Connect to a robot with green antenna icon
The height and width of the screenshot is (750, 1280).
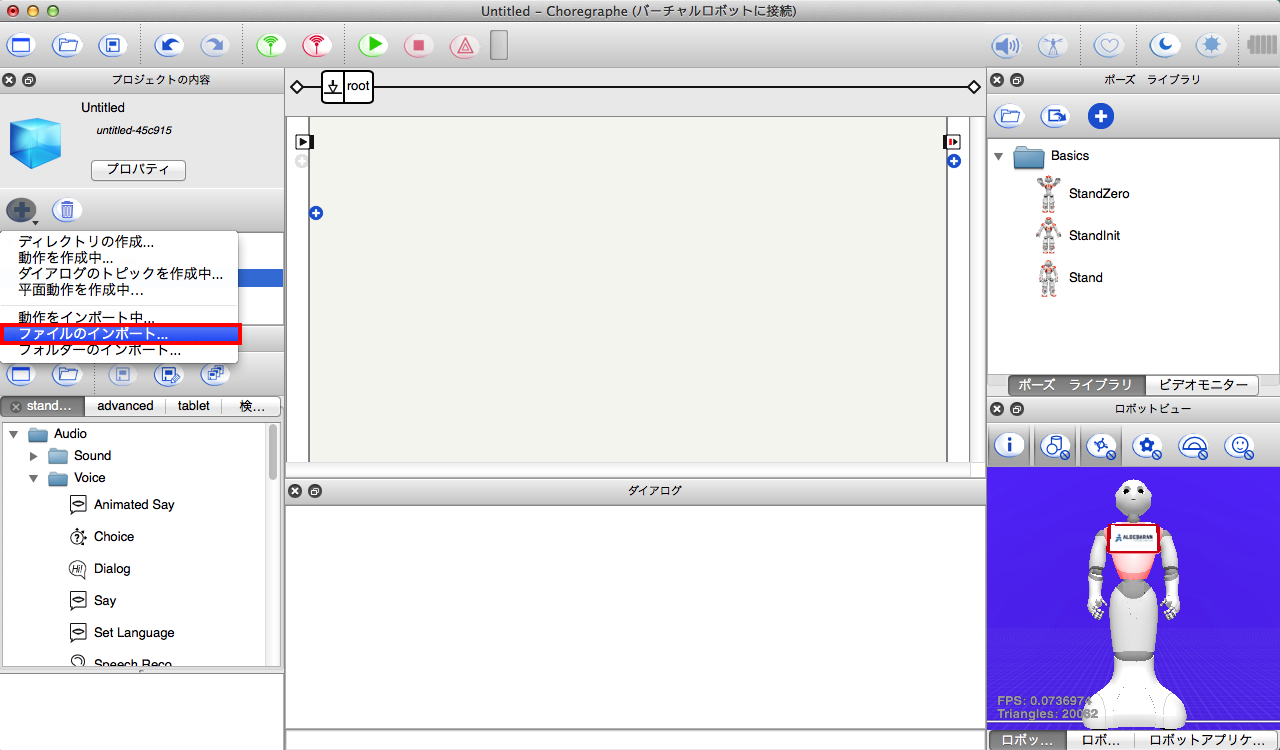[270, 45]
